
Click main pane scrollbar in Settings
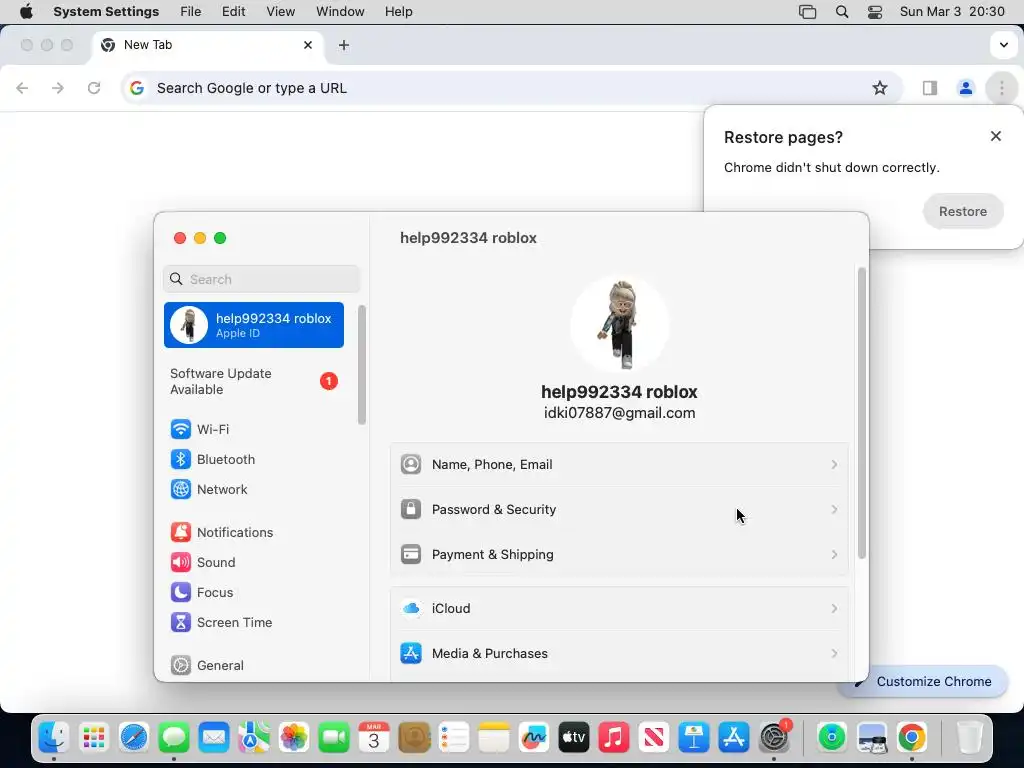coord(861,413)
